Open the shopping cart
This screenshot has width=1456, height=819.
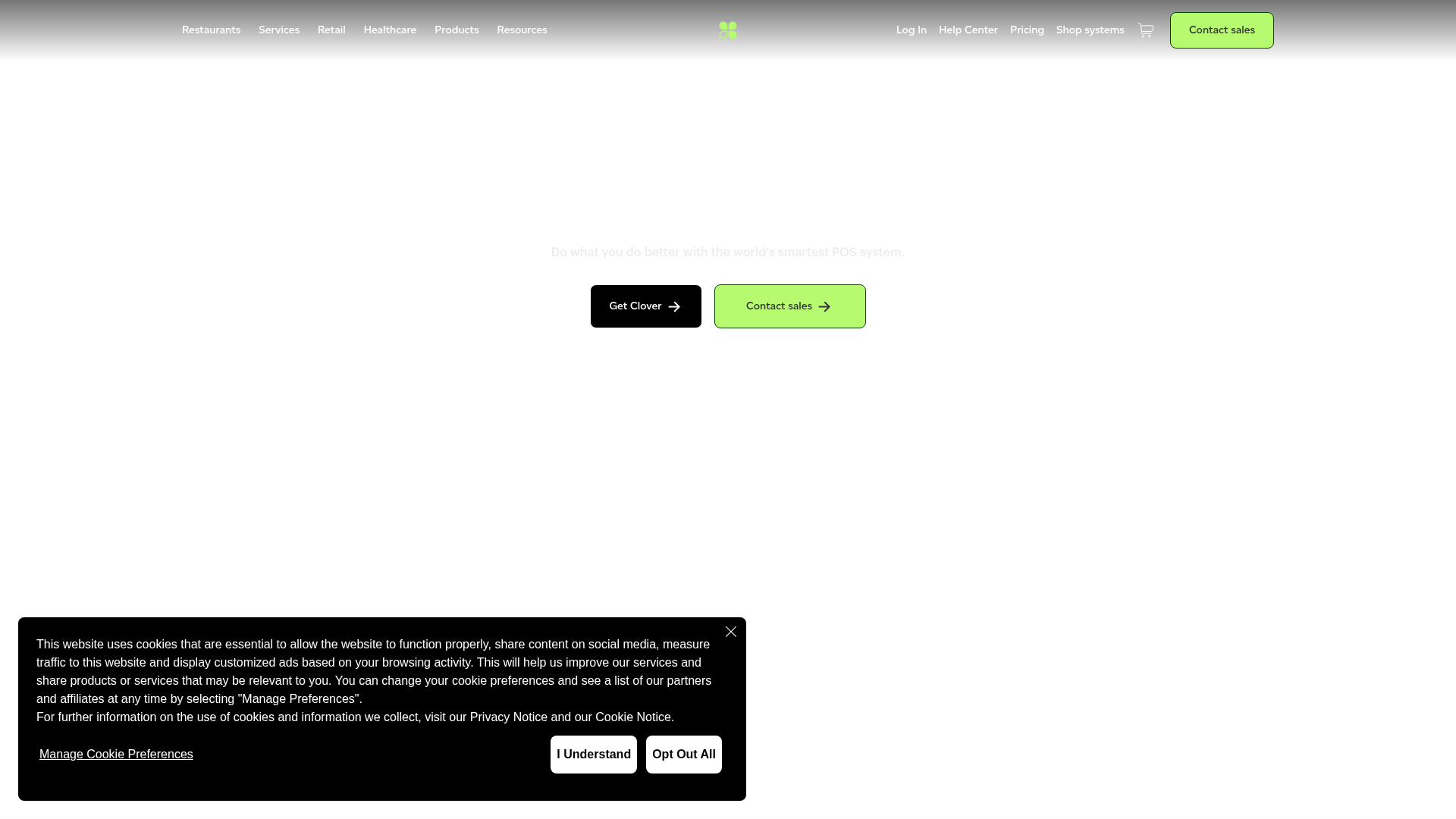(1145, 30)
